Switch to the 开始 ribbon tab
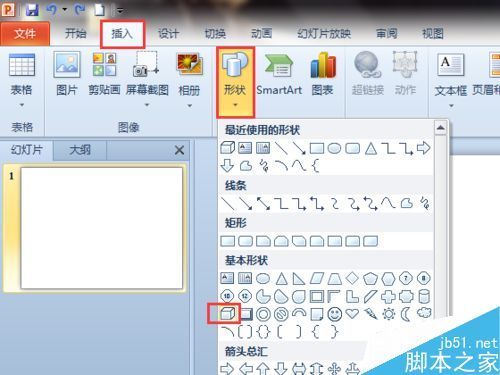The width and height of the screenshot is (500, 375). click(75, 34)
